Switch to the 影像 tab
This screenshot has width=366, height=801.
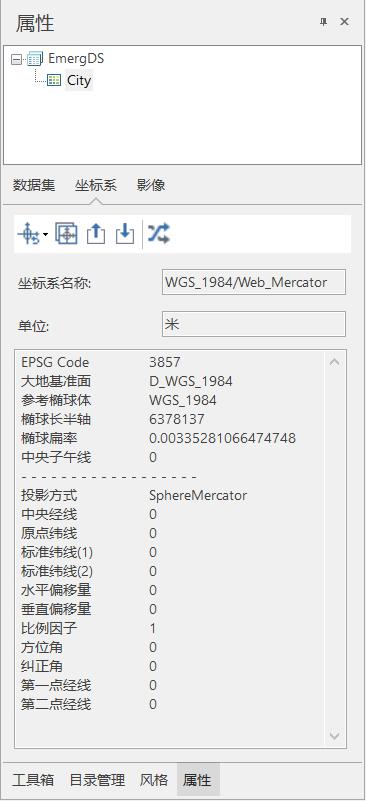tap(151, 185)
